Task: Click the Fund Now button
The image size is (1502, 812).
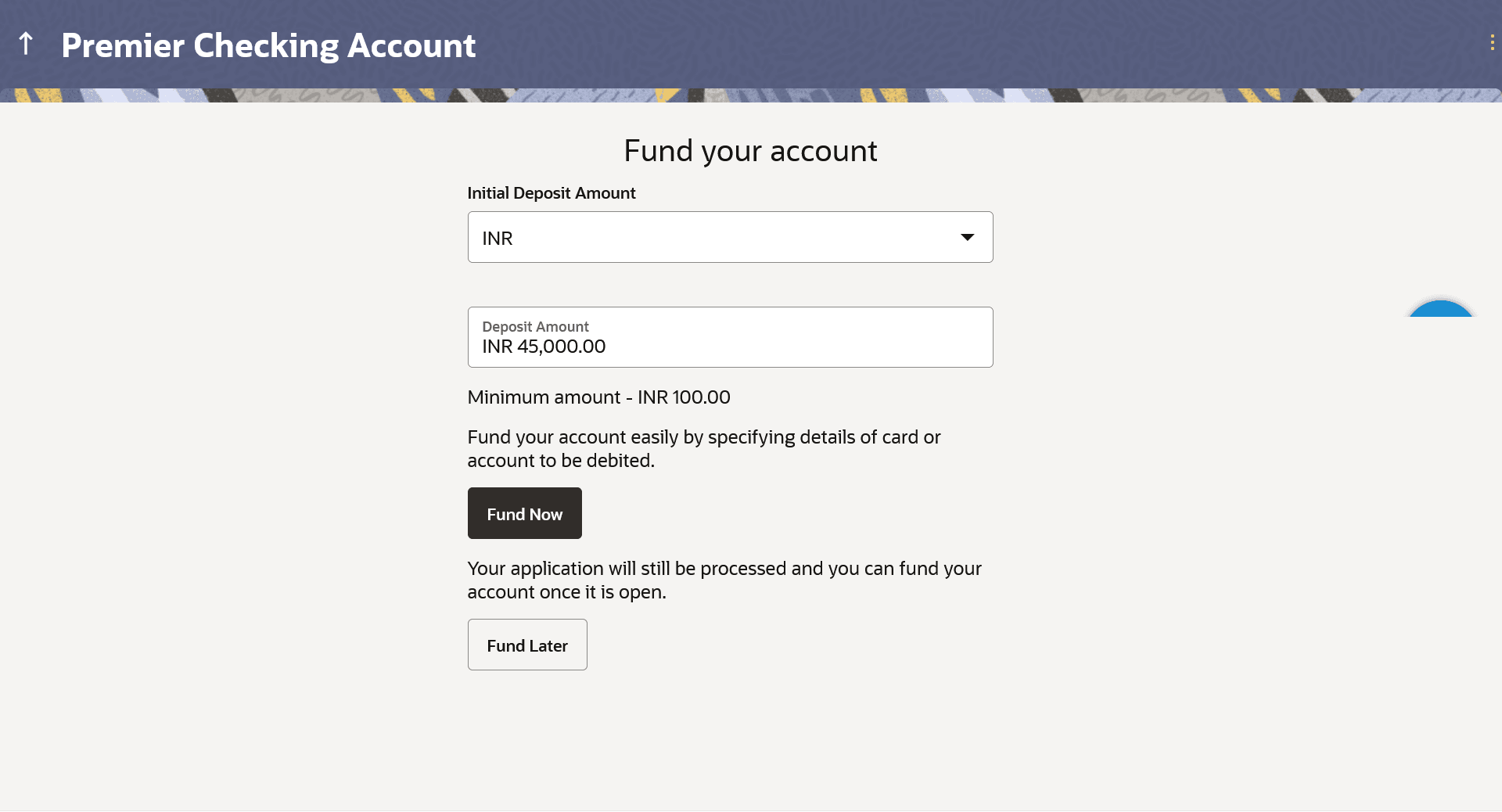Action: pos(525,513)
